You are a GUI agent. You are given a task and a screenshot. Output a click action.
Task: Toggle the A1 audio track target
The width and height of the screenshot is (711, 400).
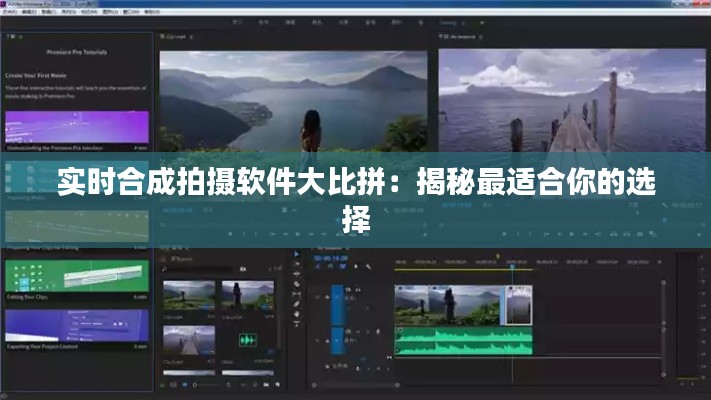click(x=337, y=338)
